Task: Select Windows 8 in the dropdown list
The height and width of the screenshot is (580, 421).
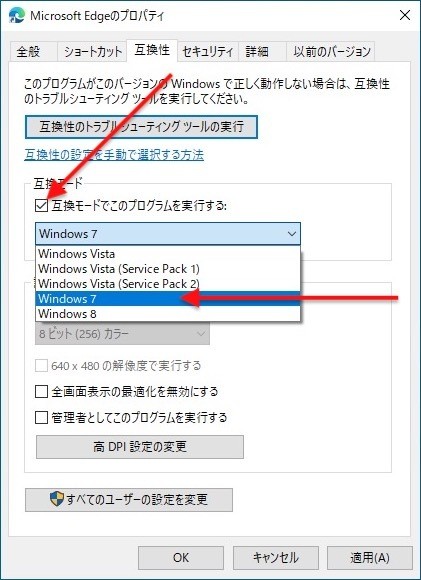Action: (x=168, y=314)
